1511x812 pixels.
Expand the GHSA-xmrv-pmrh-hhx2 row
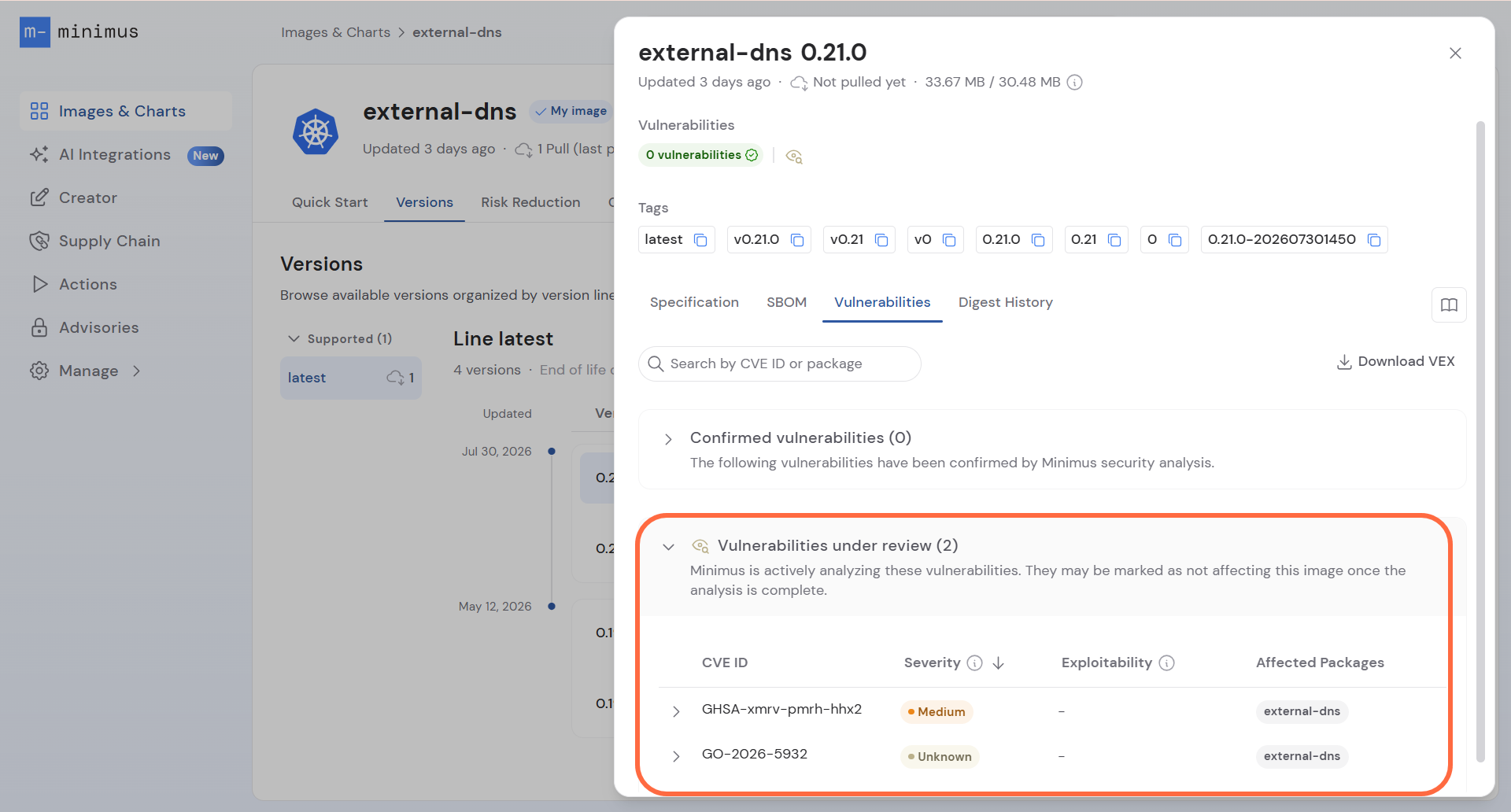tap(676, 711)
